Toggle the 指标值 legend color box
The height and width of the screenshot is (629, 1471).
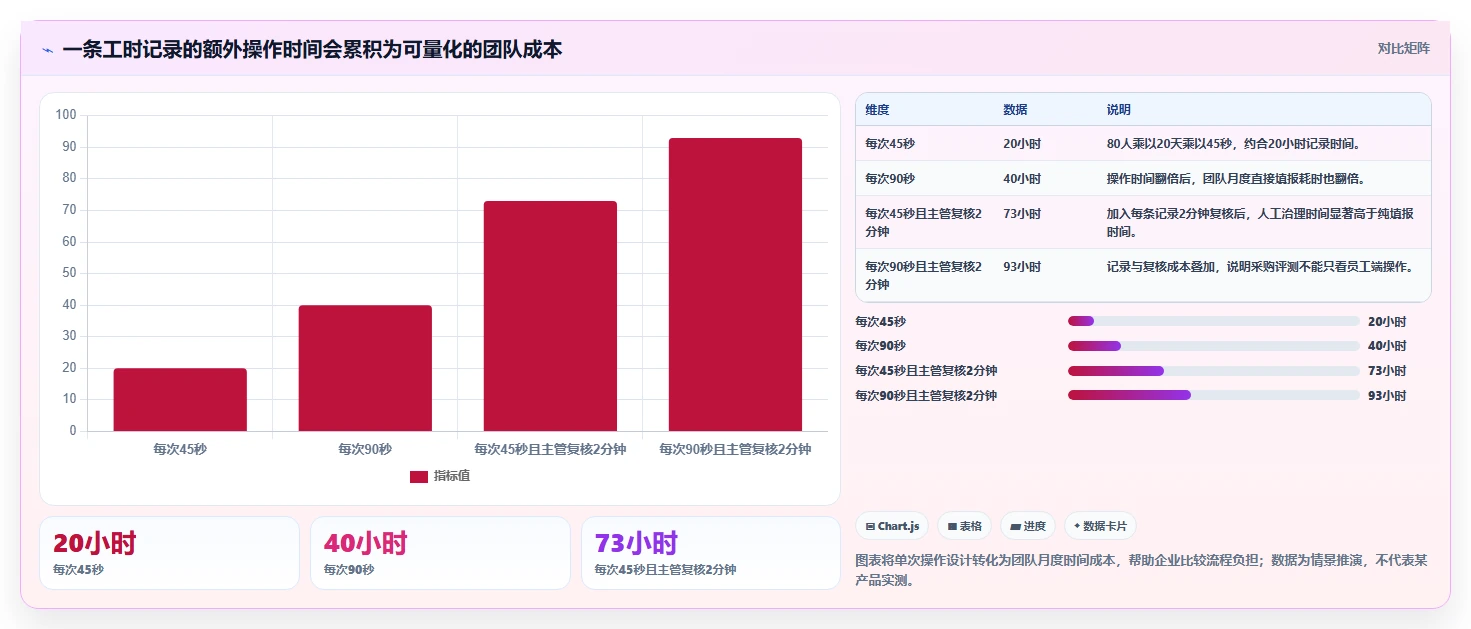pos(419,476)
